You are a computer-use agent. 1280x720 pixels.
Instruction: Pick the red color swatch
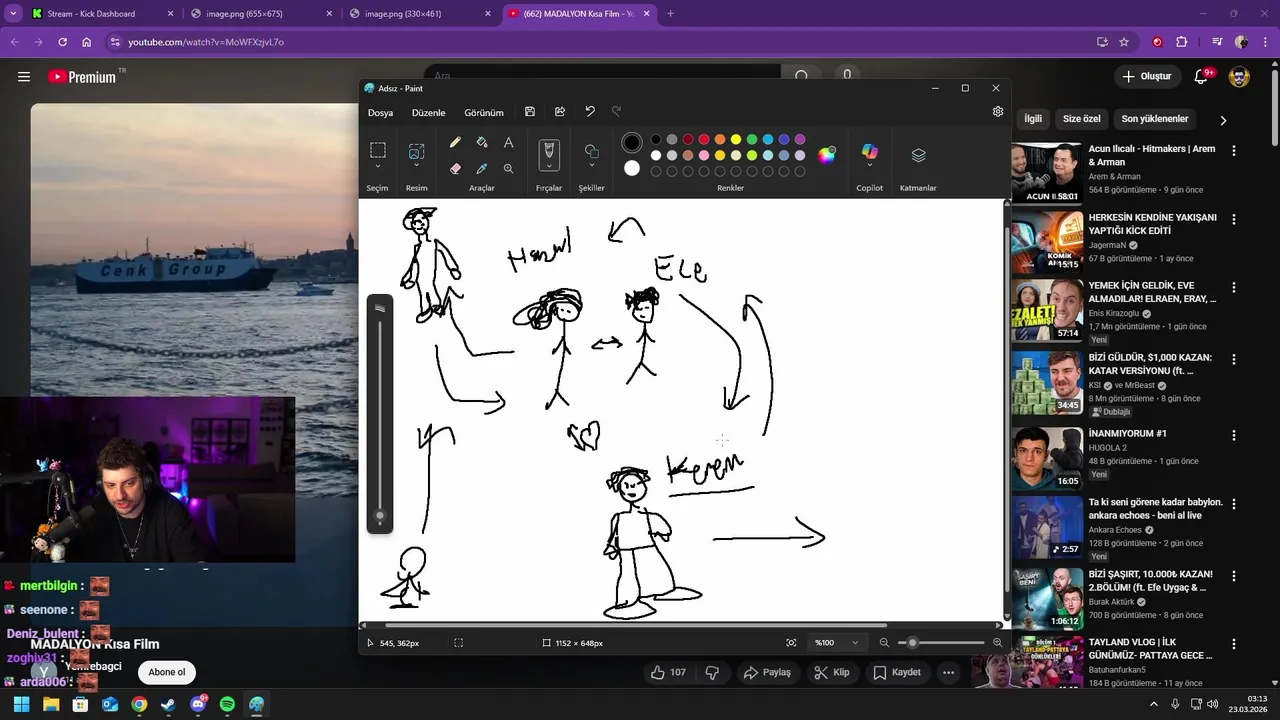point(704,140)
